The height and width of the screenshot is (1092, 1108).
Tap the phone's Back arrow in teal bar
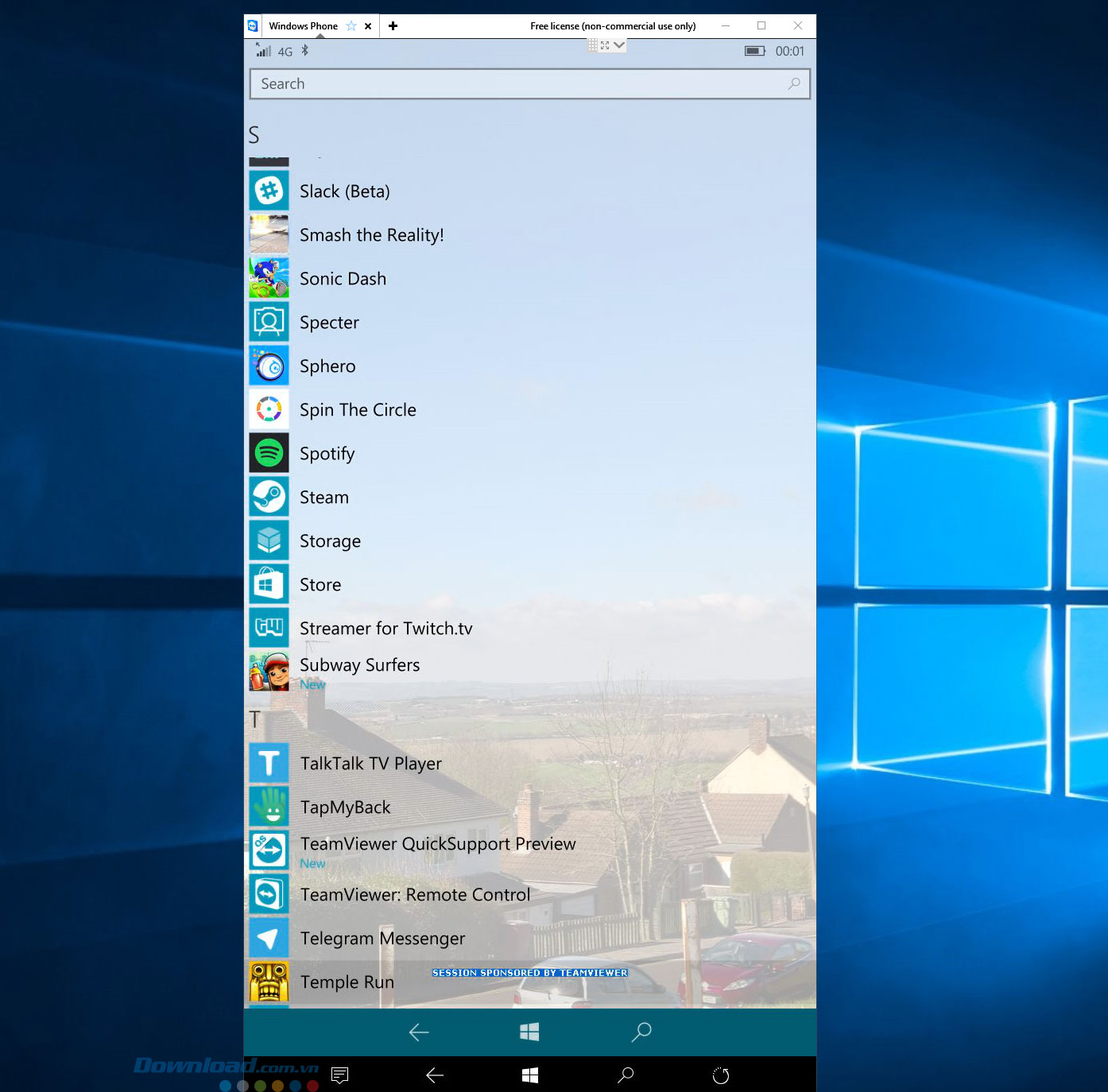[419, 1032]
